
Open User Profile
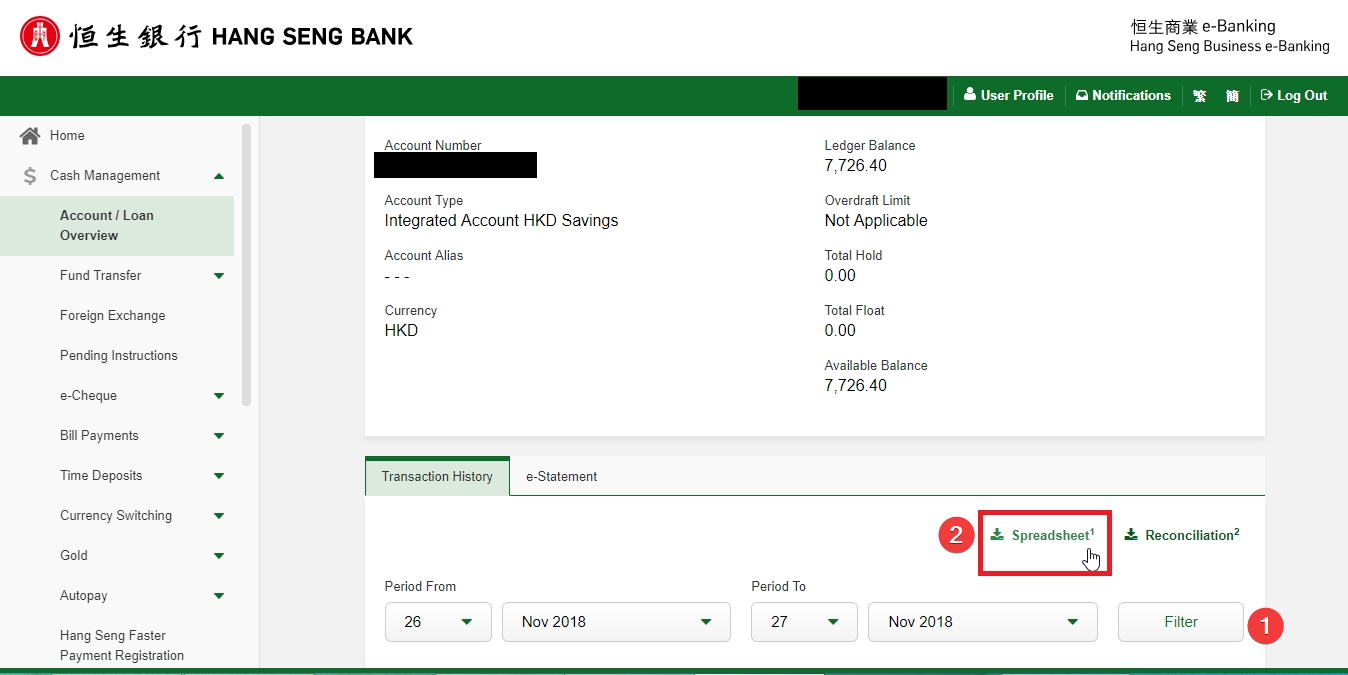tap(1008, 96)
